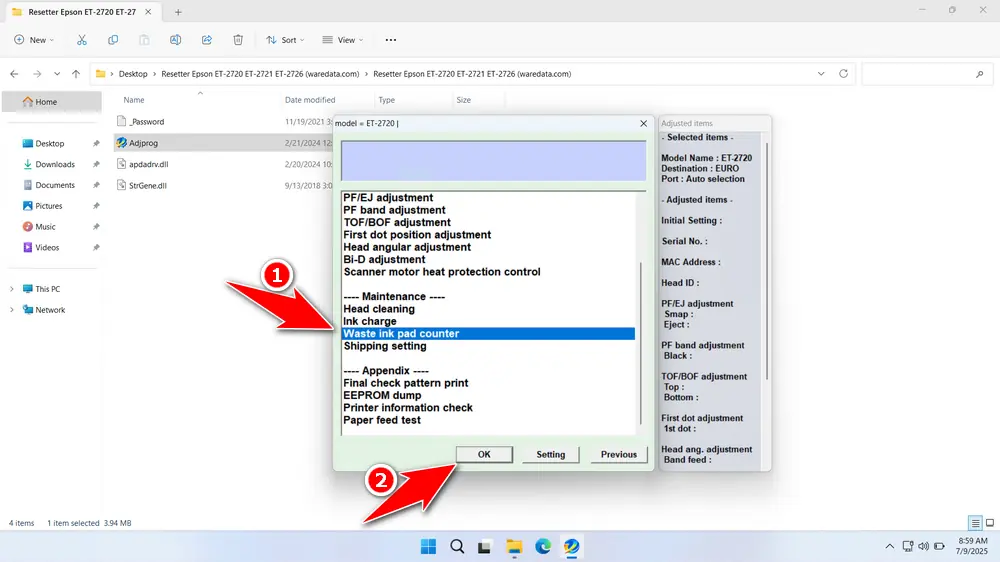Refresh the current folder view
Screen dimensions: 1000x562
(x=843, y=74)
